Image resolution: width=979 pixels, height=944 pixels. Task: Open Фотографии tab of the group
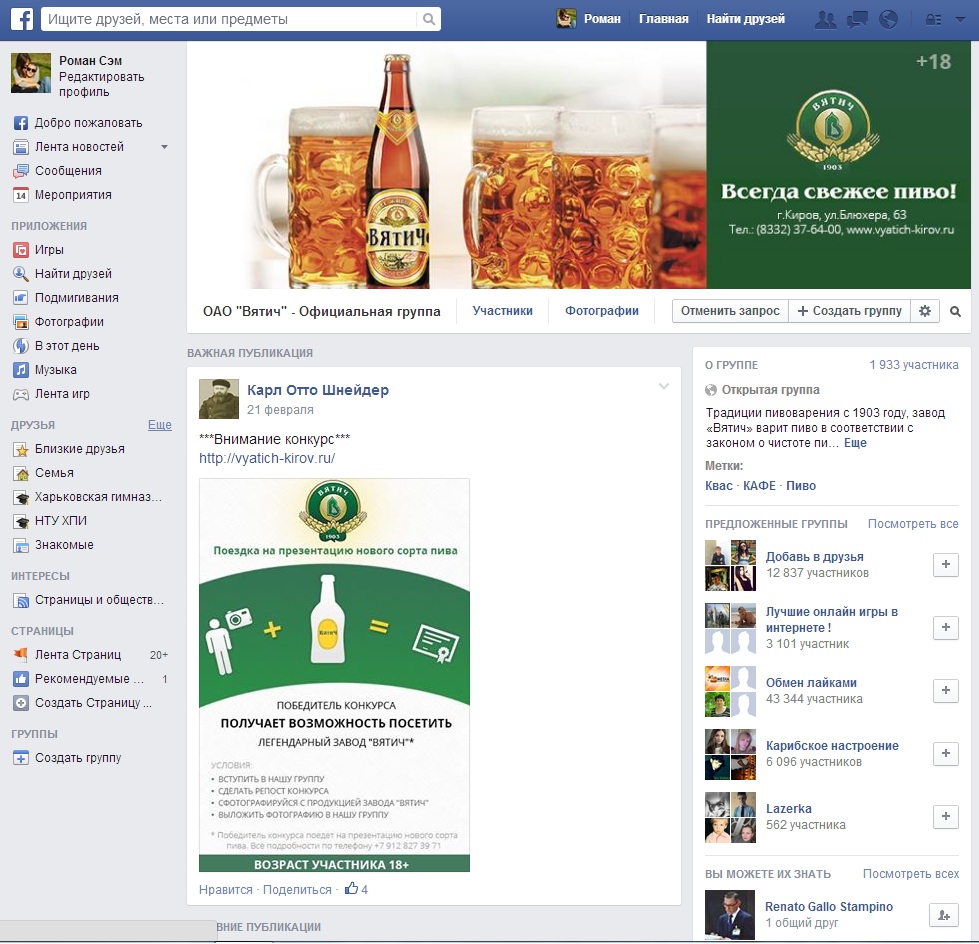click(x=601, y=311)
